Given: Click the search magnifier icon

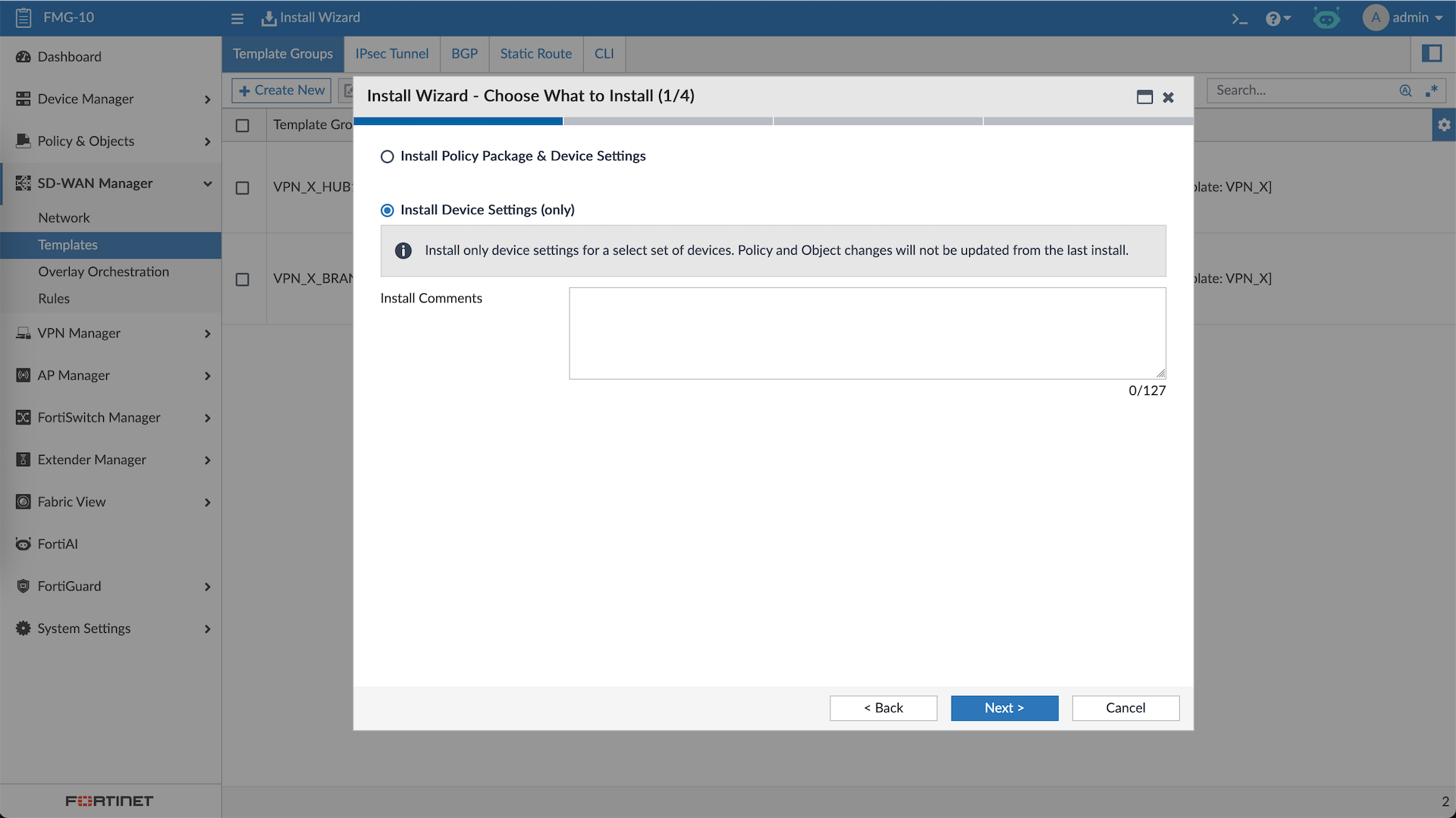Looking at the screenshot, I should coord(1405,90).
